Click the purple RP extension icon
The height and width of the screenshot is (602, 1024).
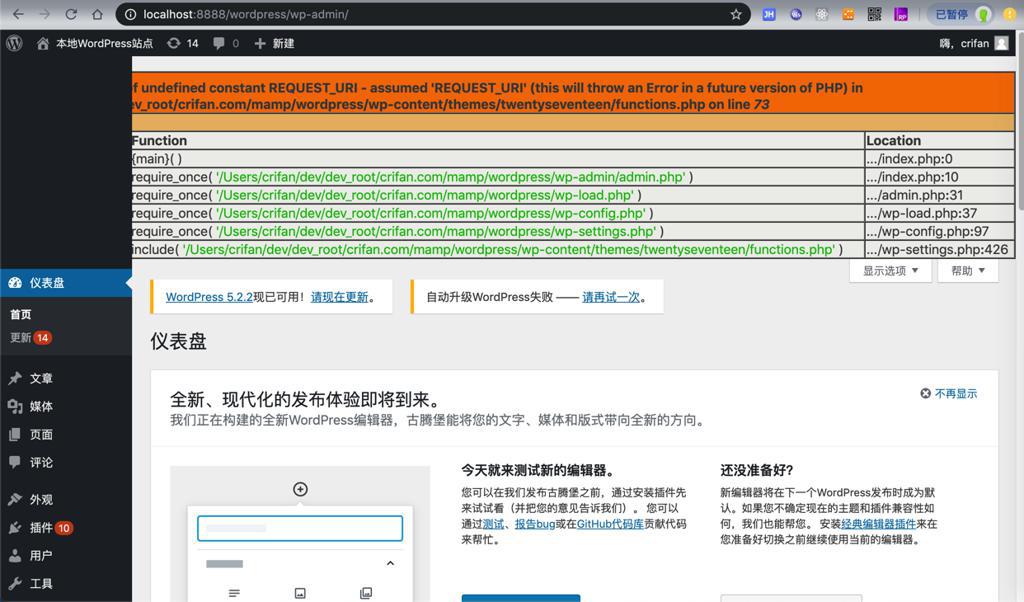pos(901,14)
